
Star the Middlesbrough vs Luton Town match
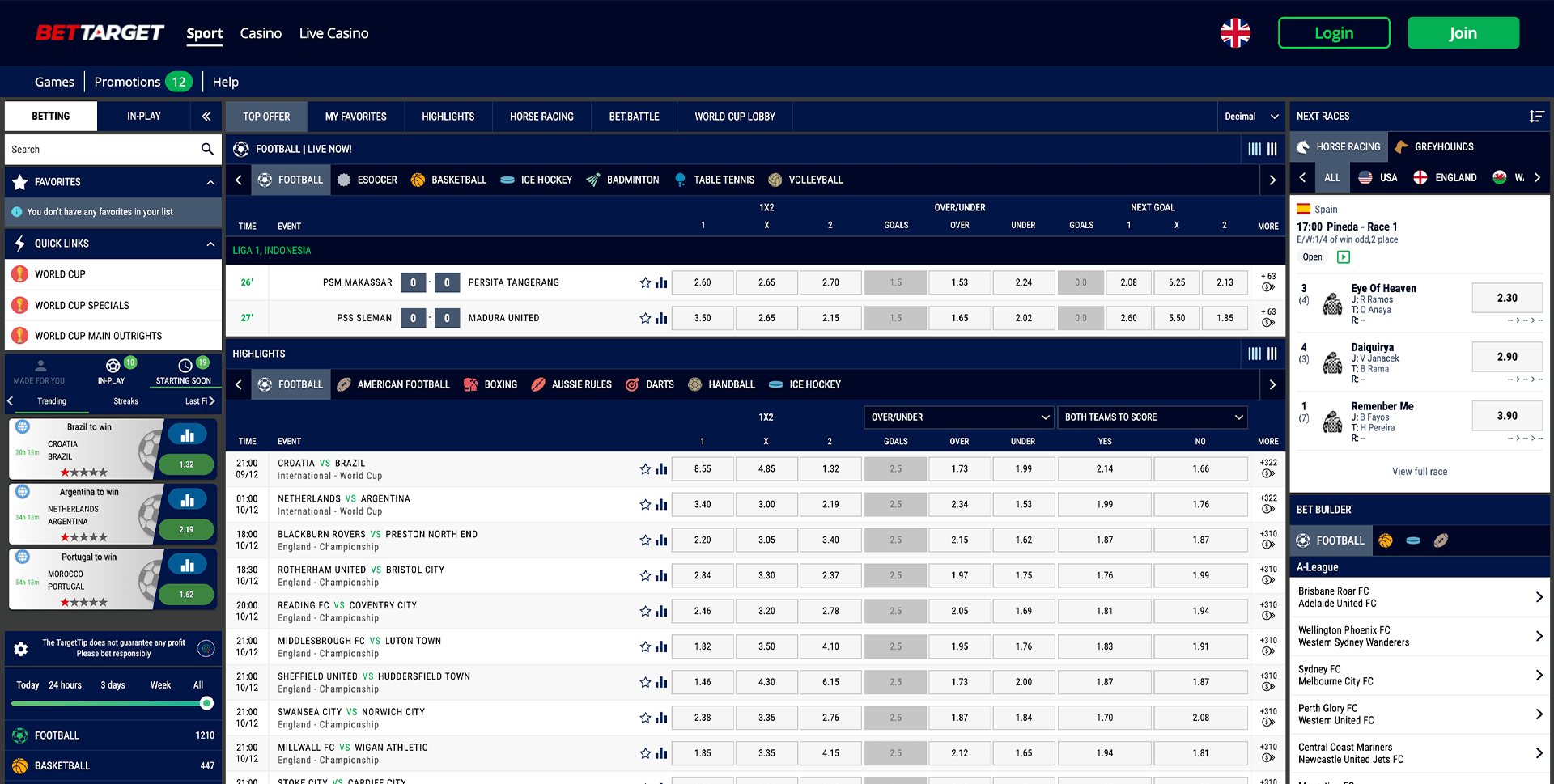coord(645,647)
